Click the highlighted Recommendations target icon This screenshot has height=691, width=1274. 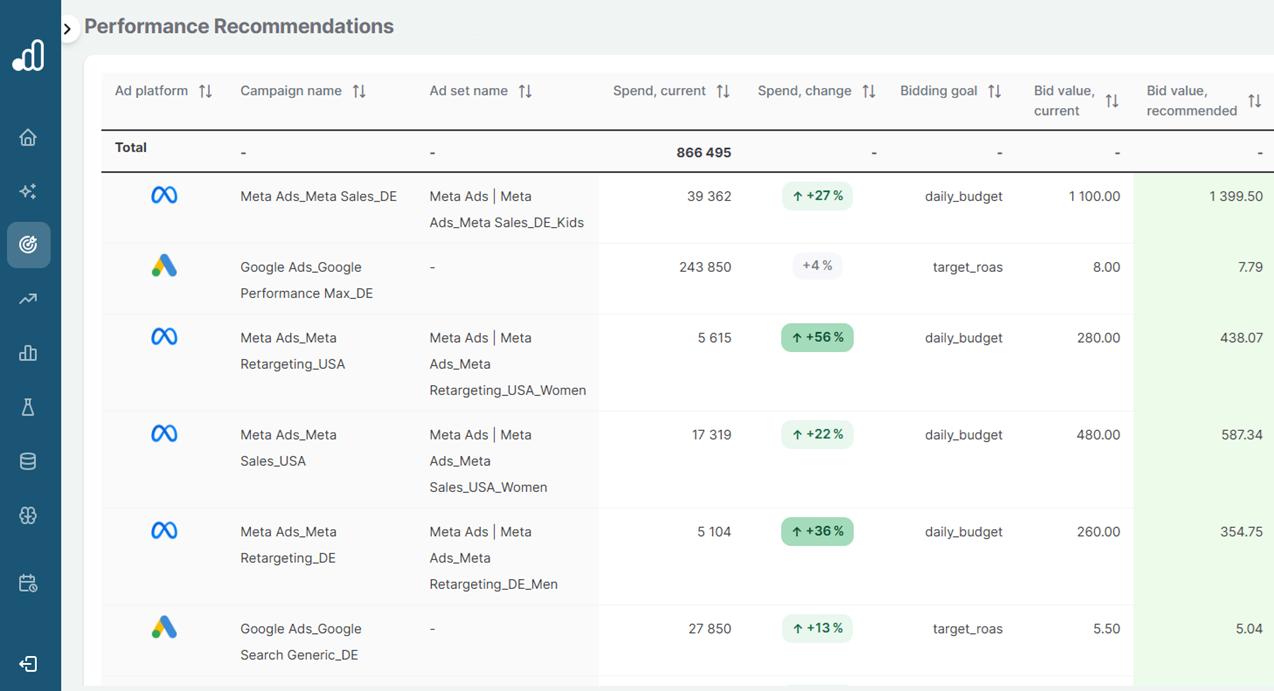[29, 245]
